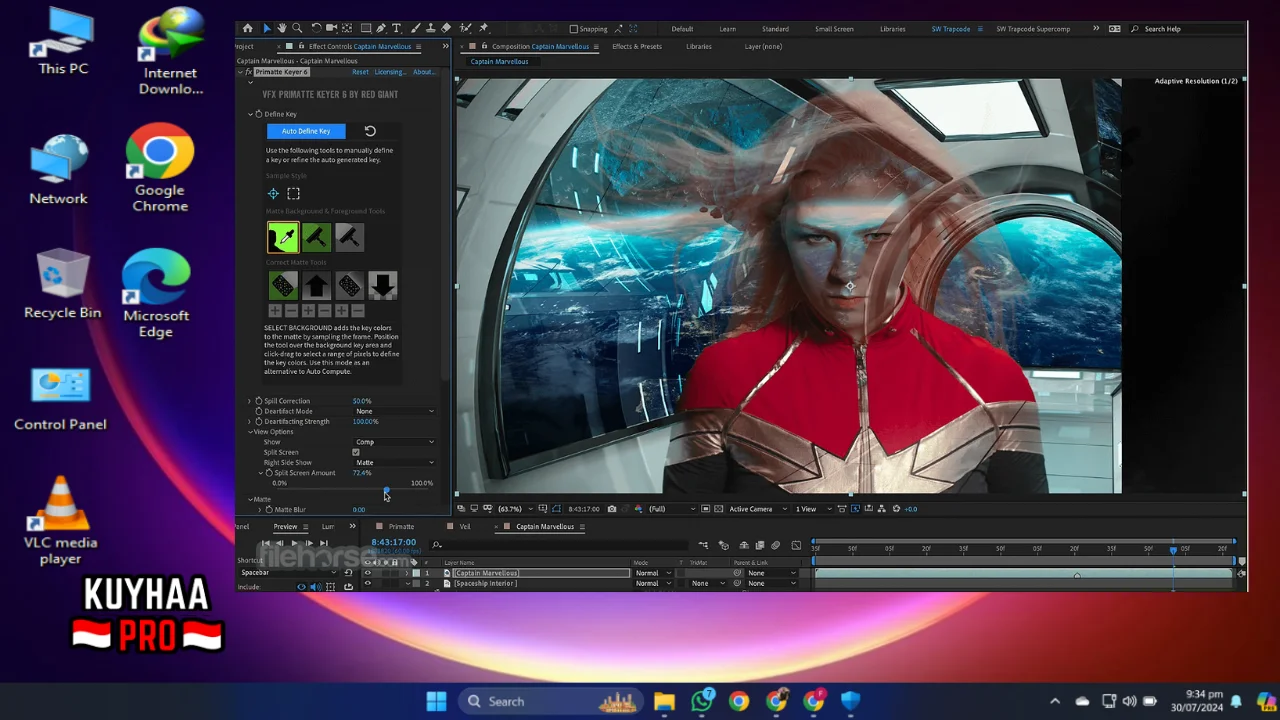Switch to the Libraries panel tab
Screen dimensions: 1280x720
pos(699,46)
